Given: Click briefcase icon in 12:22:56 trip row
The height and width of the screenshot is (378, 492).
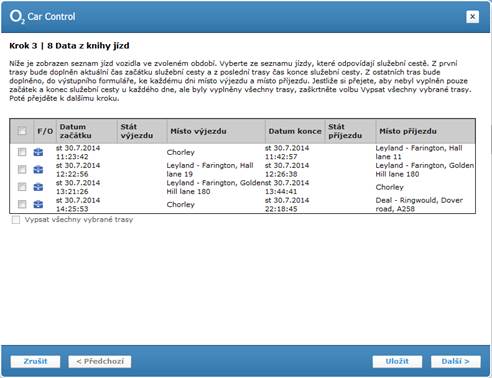Looking at the screenshot, I should [38, 170].
